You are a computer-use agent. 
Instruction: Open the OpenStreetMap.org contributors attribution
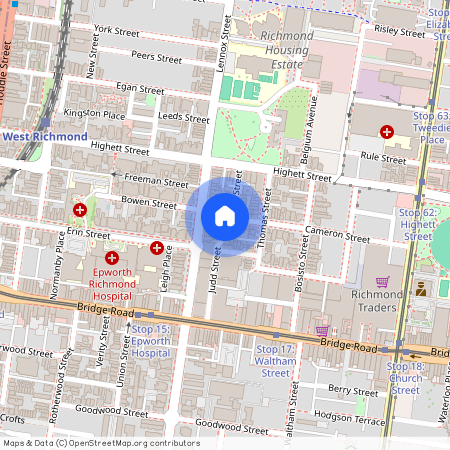(134, 443)
